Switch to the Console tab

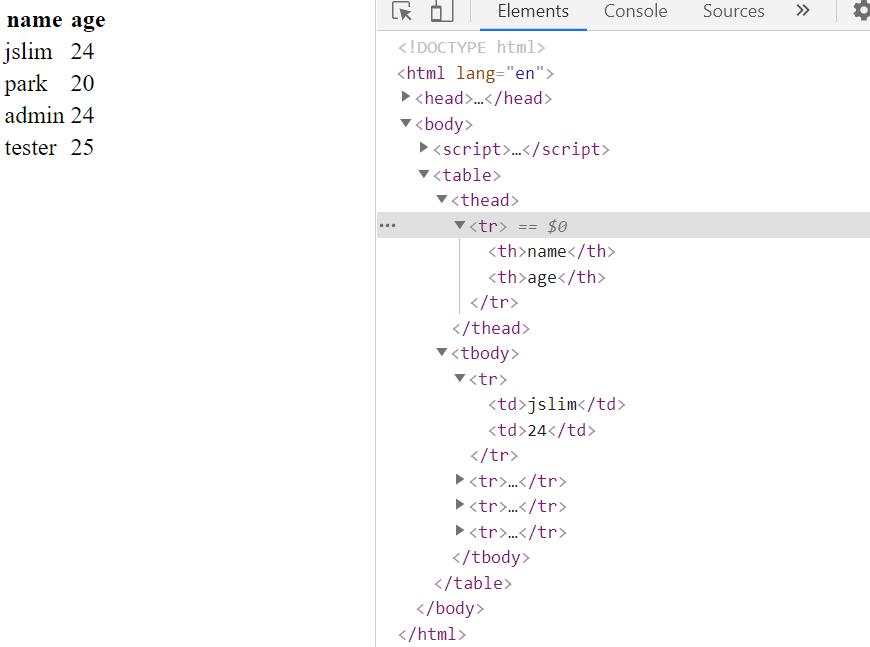tap(635, 11)
